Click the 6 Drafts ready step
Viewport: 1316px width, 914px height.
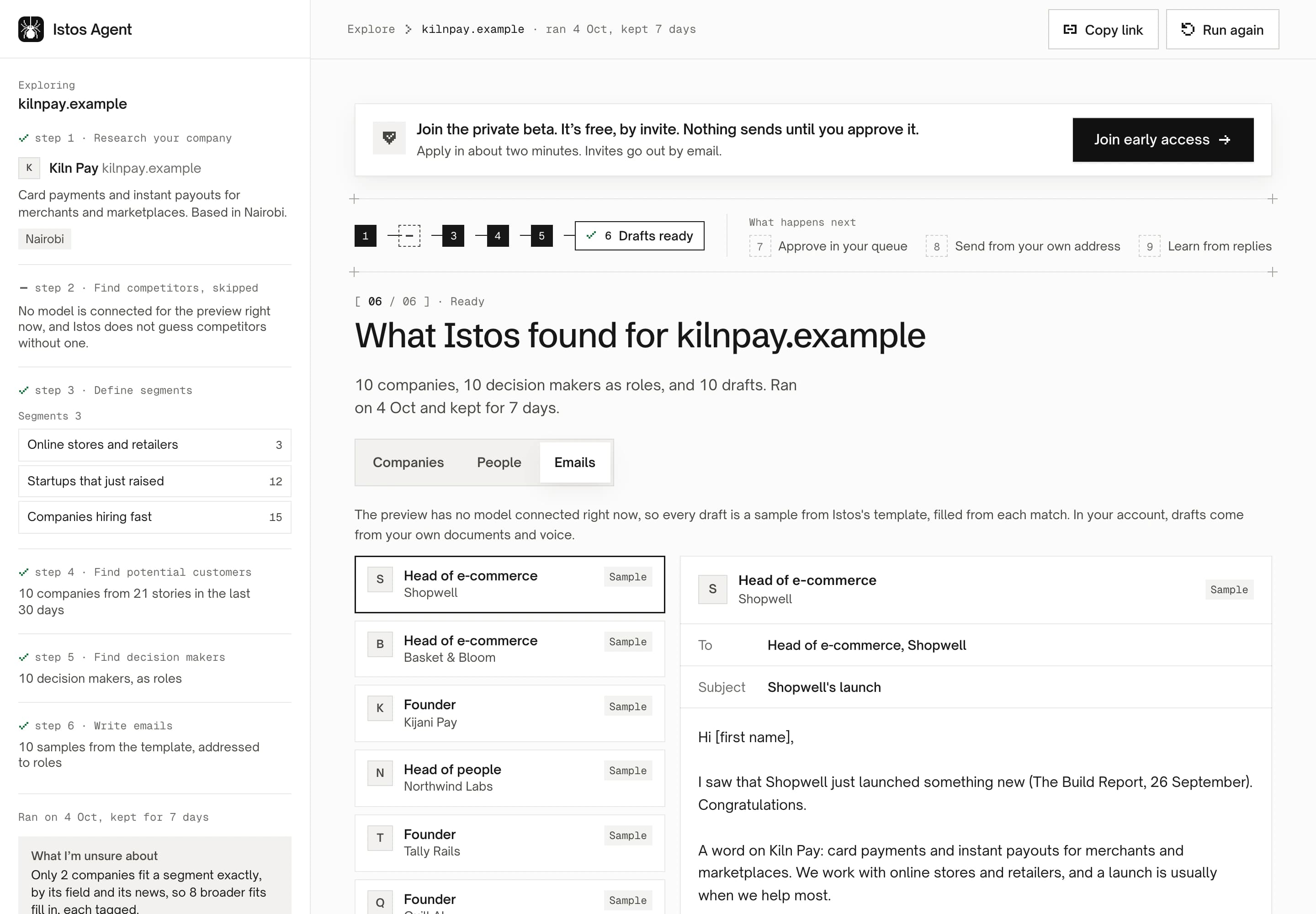point(640,236)
